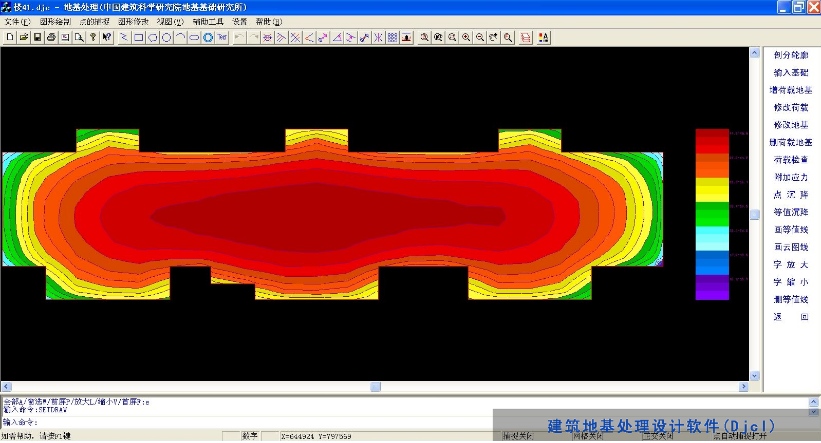Click the redo arrow icon
This screenshot has height=443, width=821.
coord(253,37)
